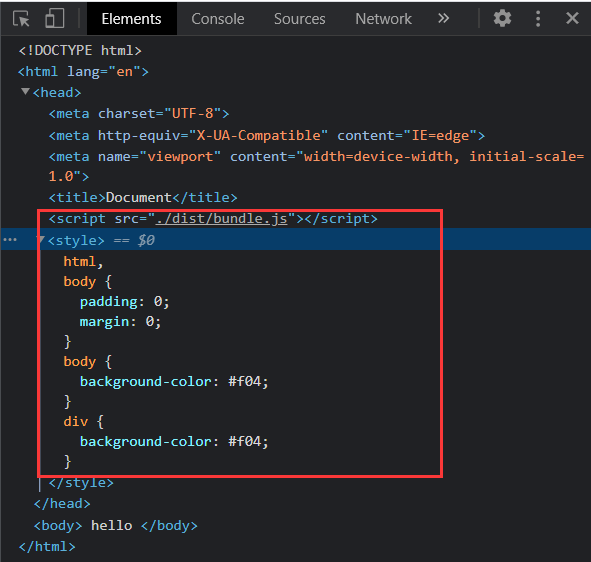Click the 'viewport' attribute value
591x562 pixels.
(x=180, y=156)
